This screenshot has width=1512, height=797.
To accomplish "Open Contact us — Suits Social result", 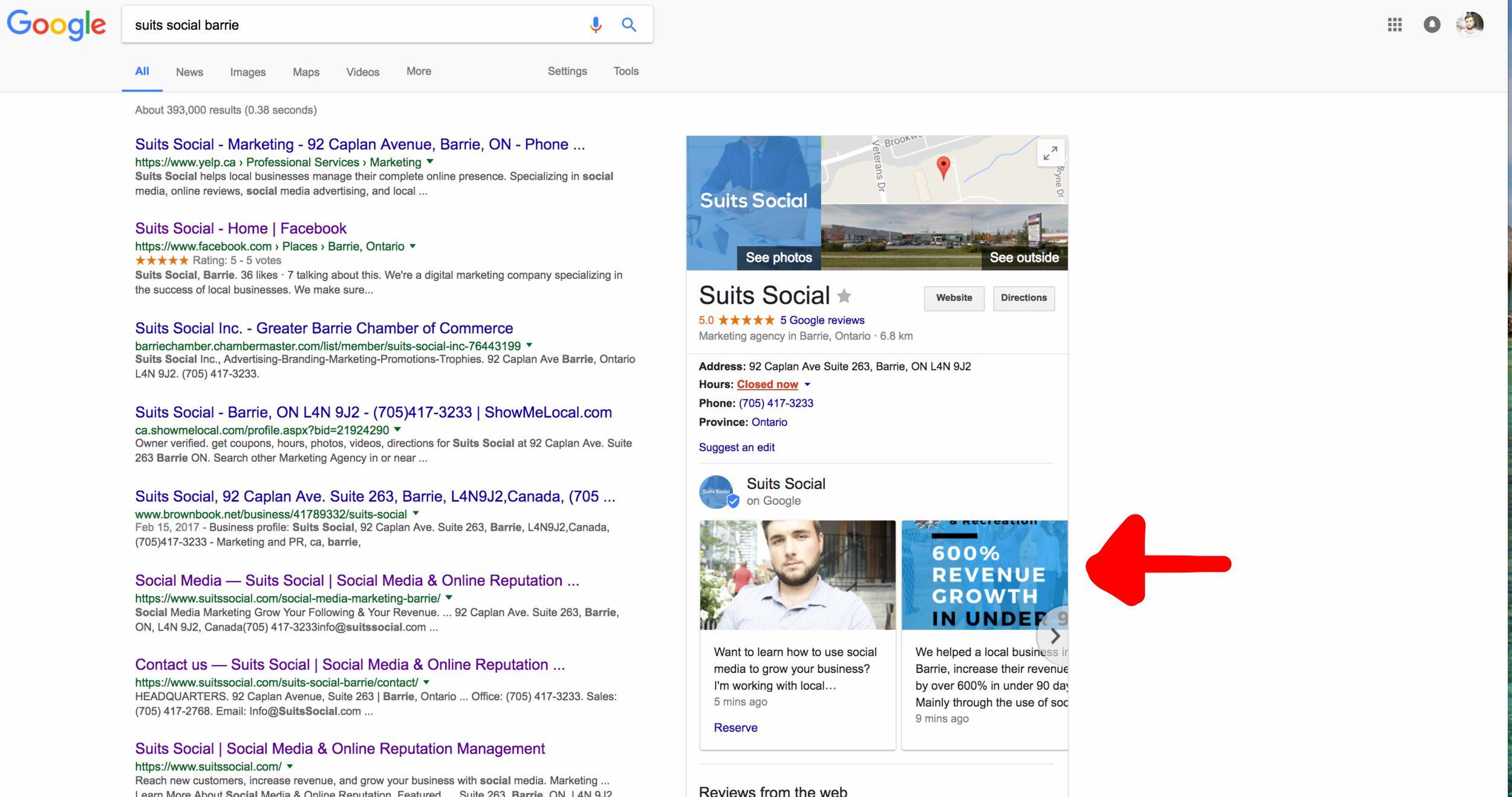I will [350, 665].
